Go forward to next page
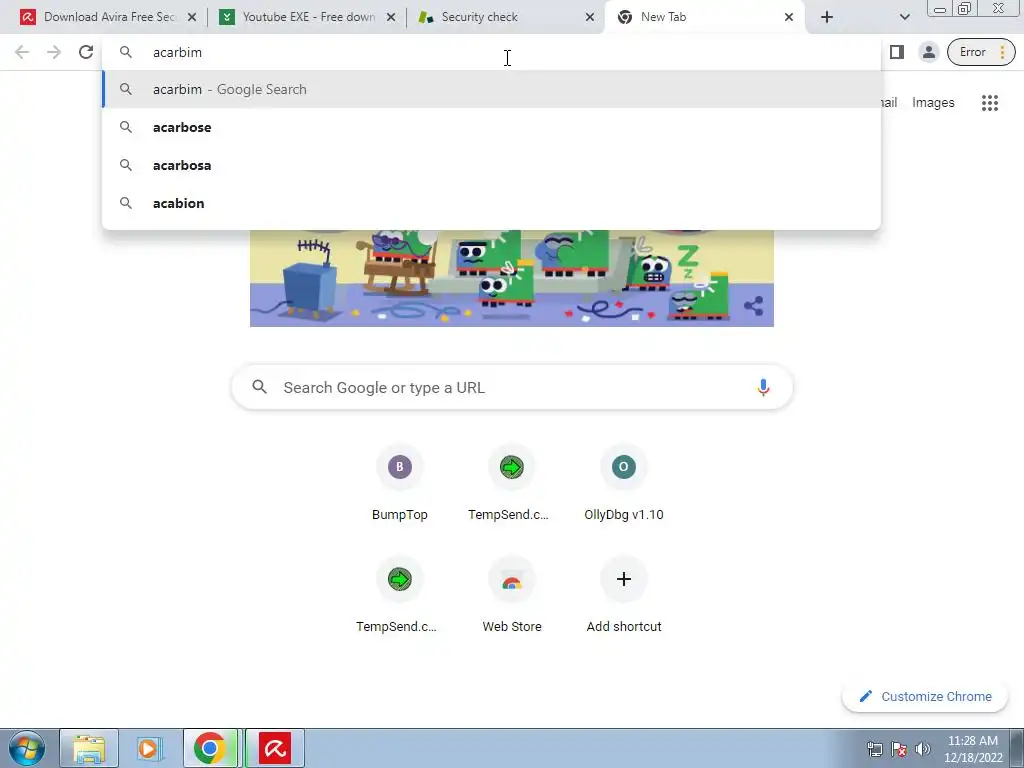Image resolution: width=1024 pixels, height=768 pixels. 54,52
